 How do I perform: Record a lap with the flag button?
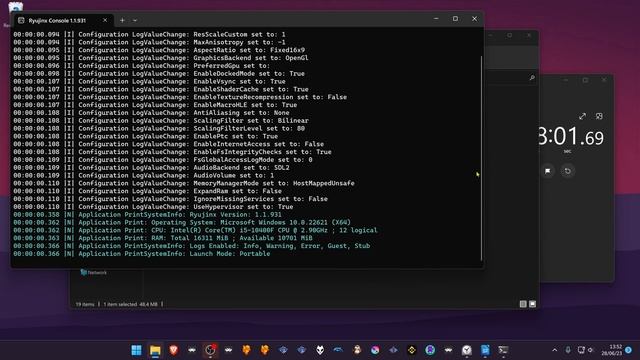[x=548, y=171]
